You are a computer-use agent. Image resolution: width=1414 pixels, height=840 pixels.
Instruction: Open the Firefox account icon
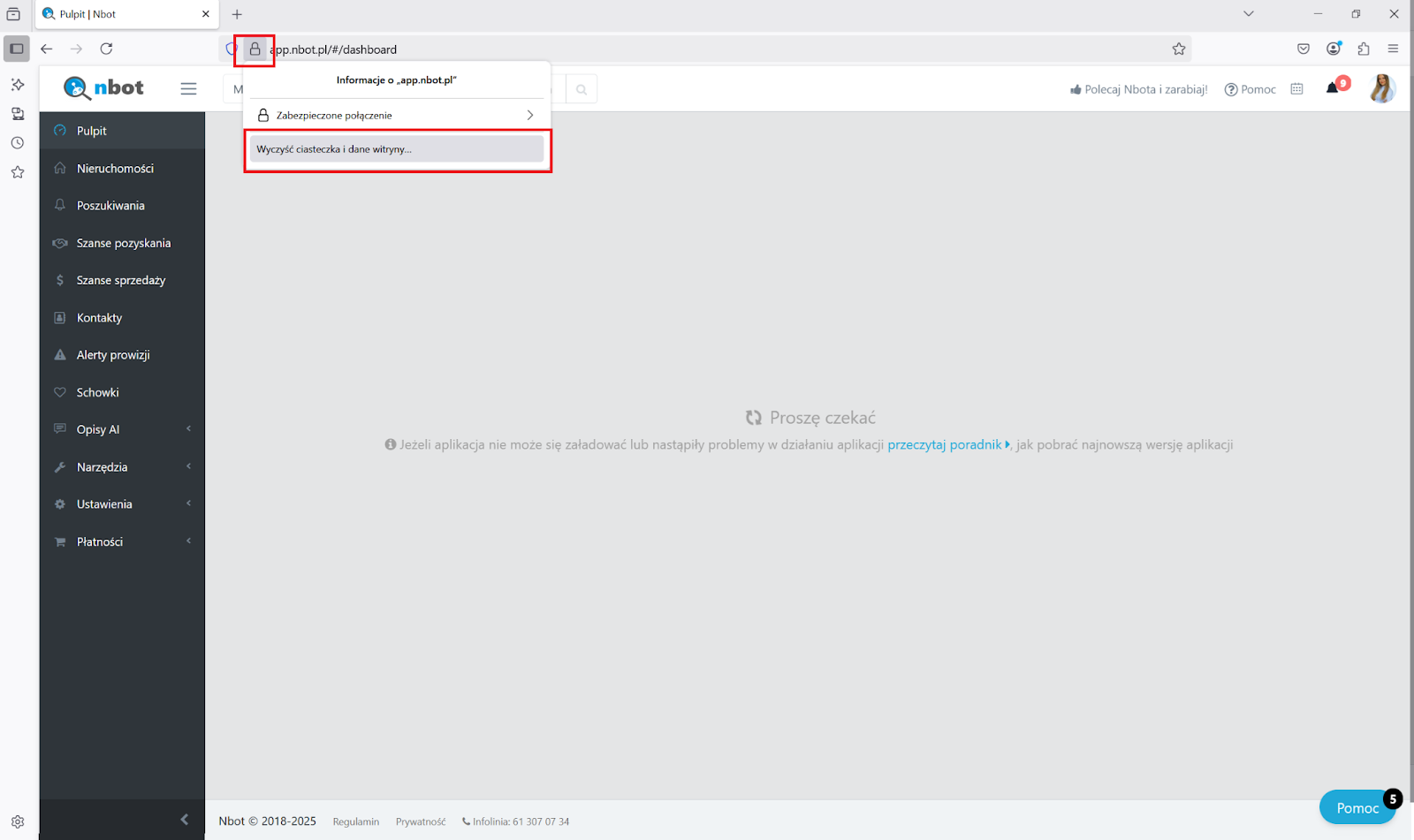click(1334, 49)
